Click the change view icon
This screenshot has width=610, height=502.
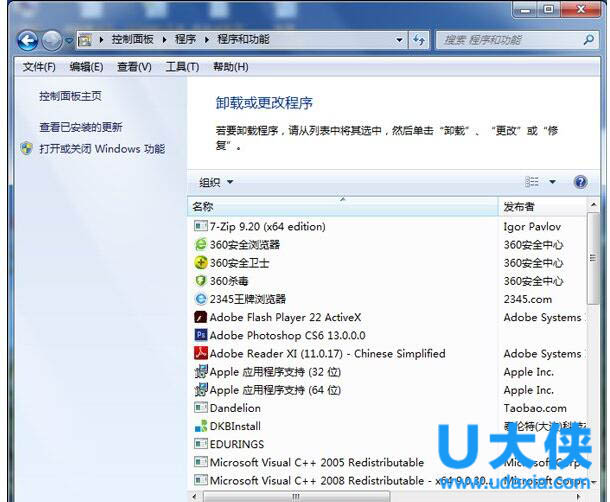pyautogui.click(x=532, y=182)
